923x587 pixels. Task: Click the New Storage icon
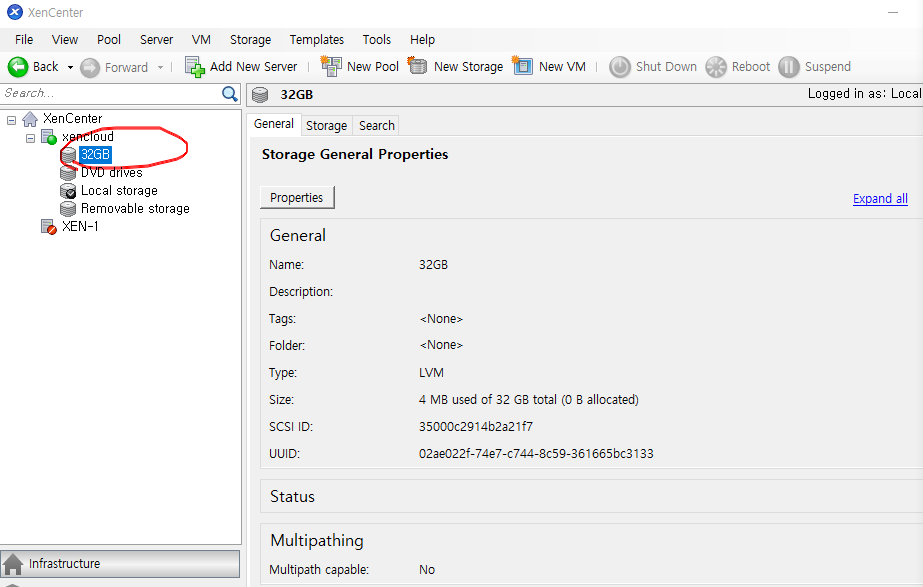tap(417, 66)
